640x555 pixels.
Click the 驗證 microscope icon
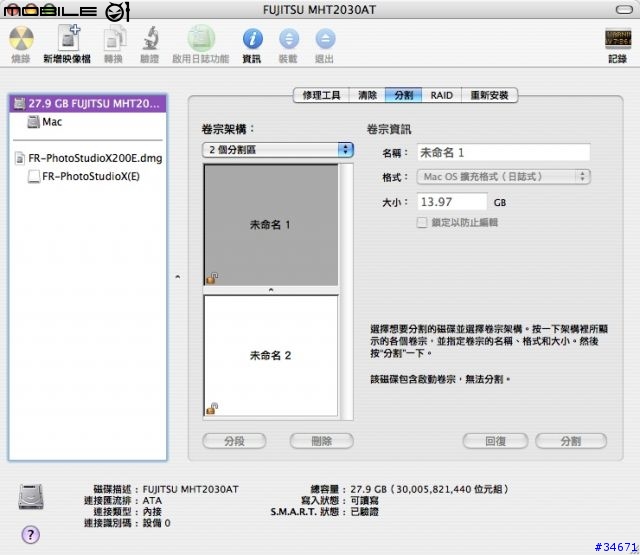coord(150,40)
